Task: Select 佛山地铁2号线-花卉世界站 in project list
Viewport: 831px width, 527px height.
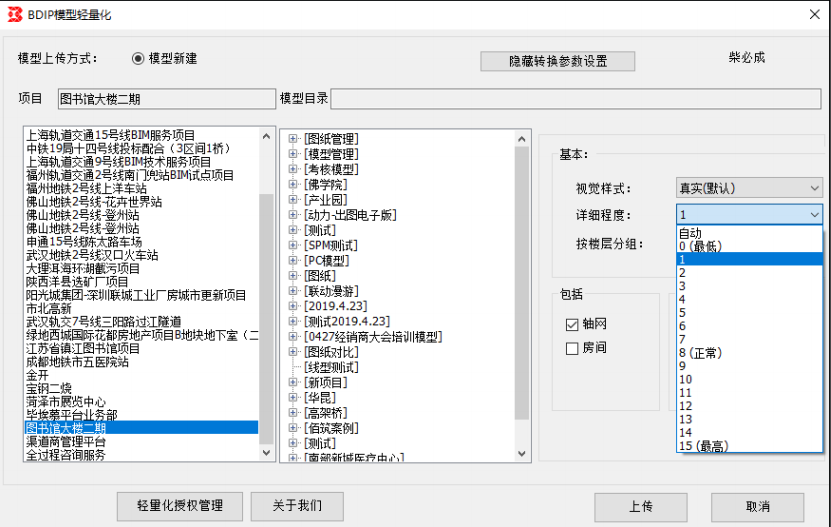Action: pyautogui.click(x=94, y=201)
